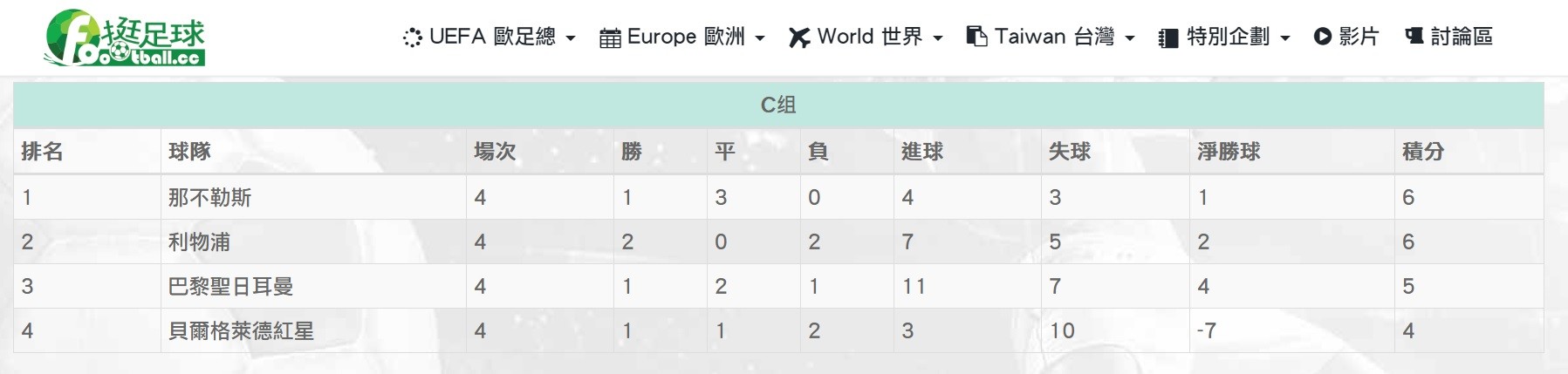The width and height of the screenshot is (1568, 374).
Task: Click the football.cc site logo
Action: [125, 37]
